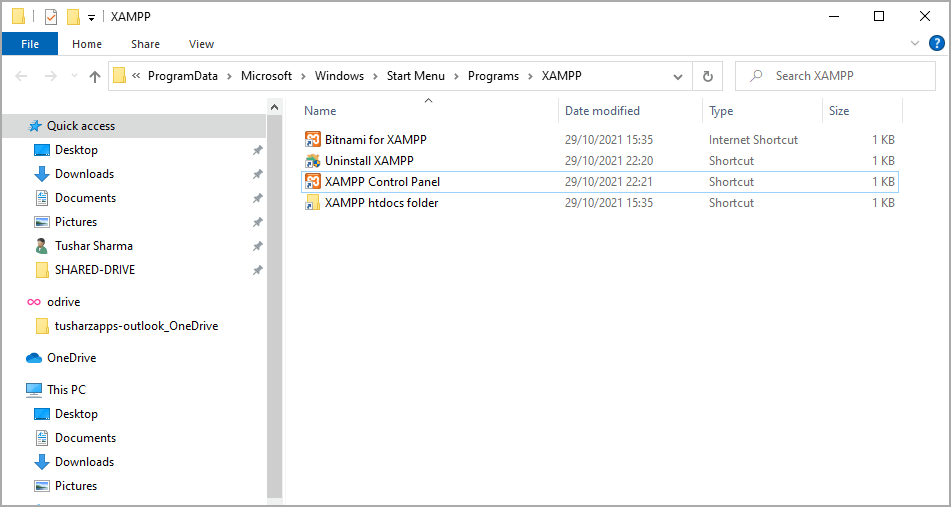Click the XAMPP Control Panel icon

tap(313, 182)
